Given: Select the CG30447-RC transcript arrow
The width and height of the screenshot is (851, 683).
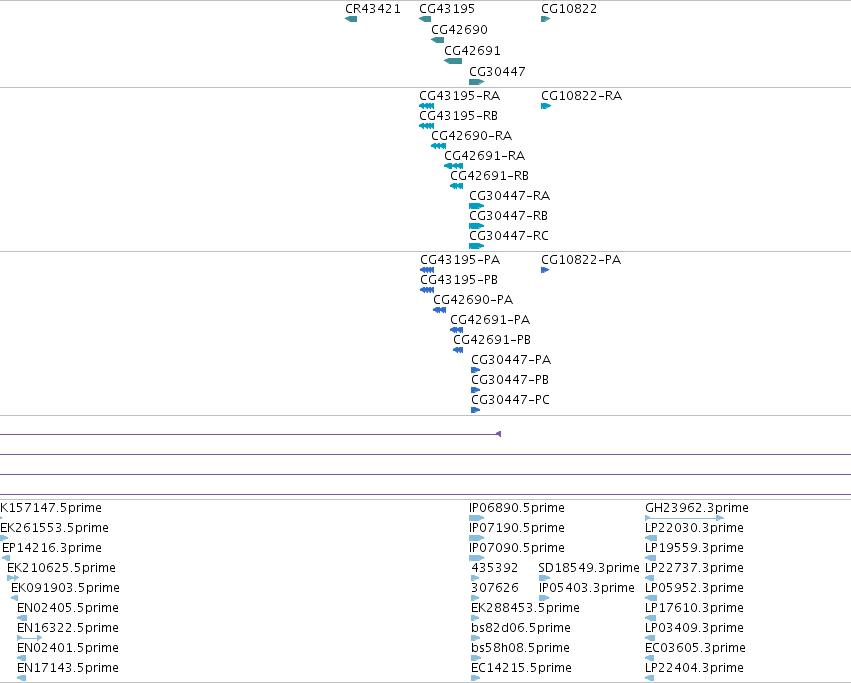Looking at the screenshot, I should coord(477,246).
